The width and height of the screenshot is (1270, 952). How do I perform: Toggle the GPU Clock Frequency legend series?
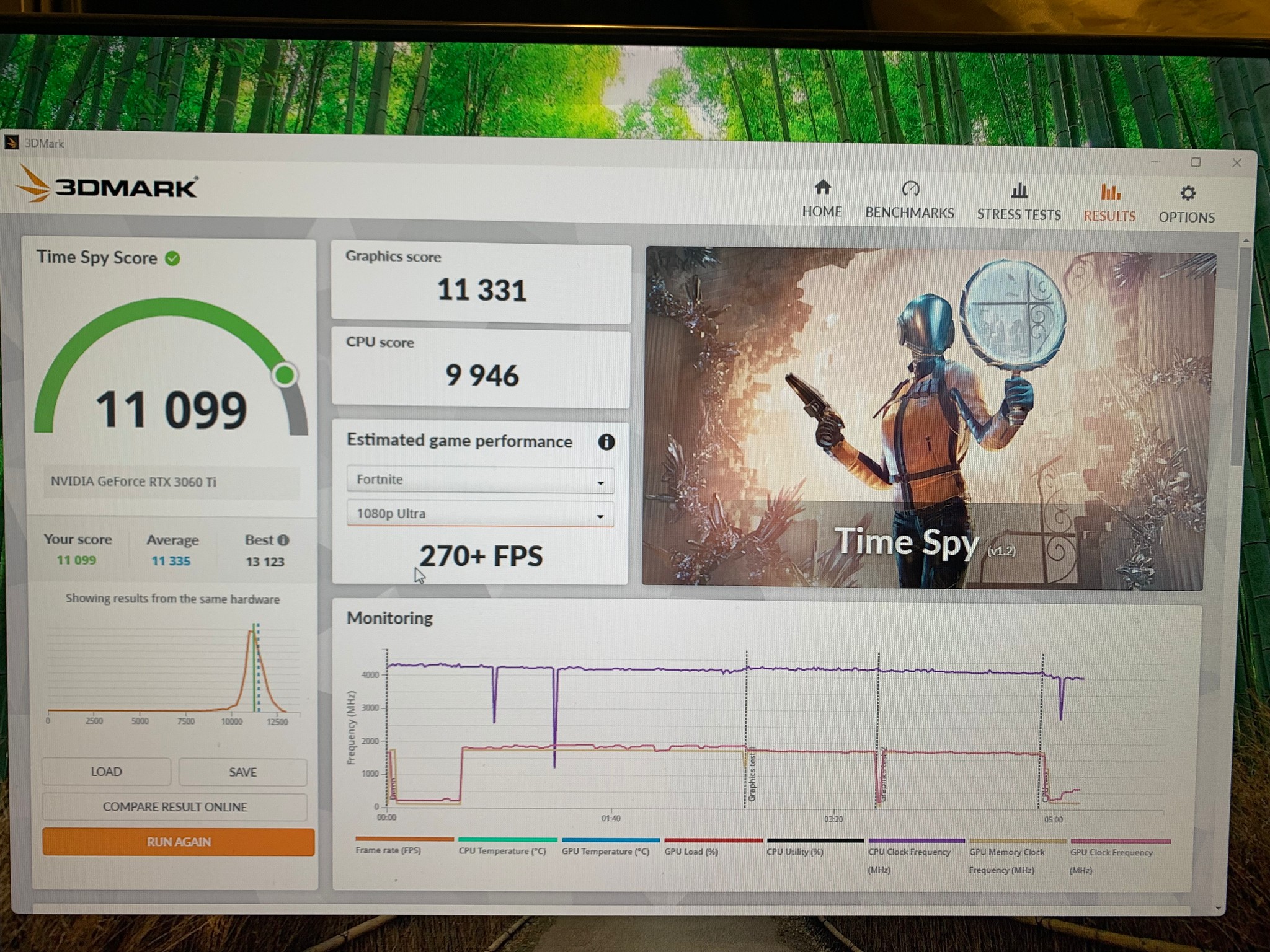(1120, 857)
